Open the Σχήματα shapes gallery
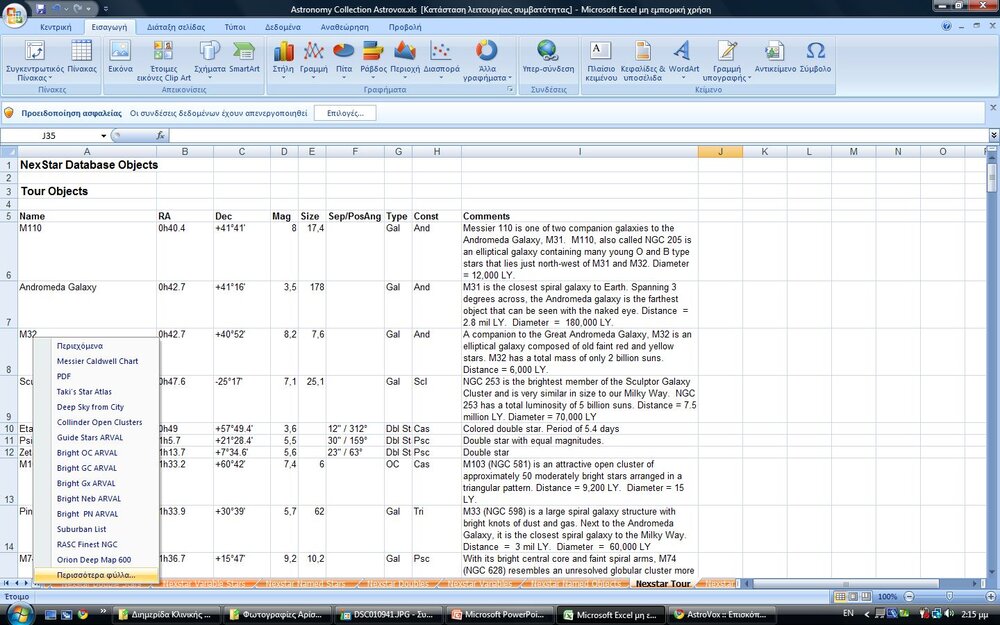The image size is (1000, 625). pyautogui.click(x=209, y=58)
